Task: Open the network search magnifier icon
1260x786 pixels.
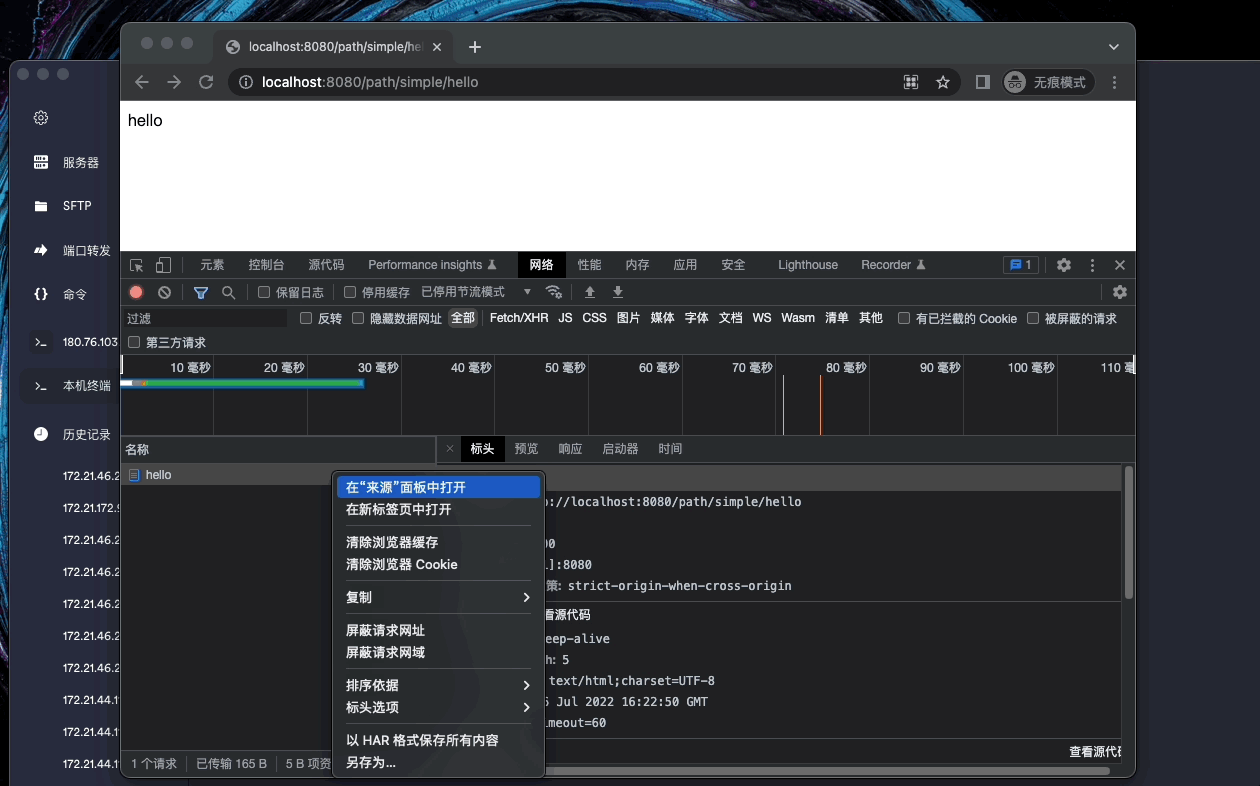Action: pos(229,292)
